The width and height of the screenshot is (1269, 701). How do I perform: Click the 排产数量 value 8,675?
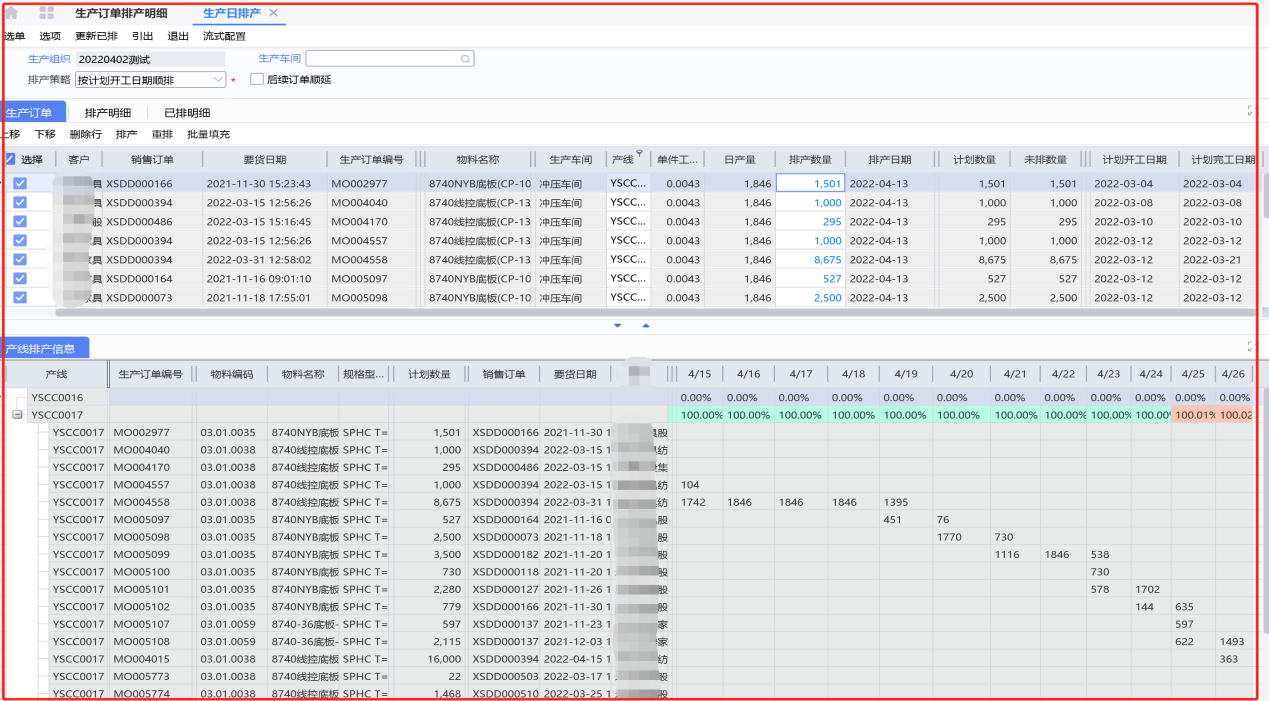coord(810,259)
